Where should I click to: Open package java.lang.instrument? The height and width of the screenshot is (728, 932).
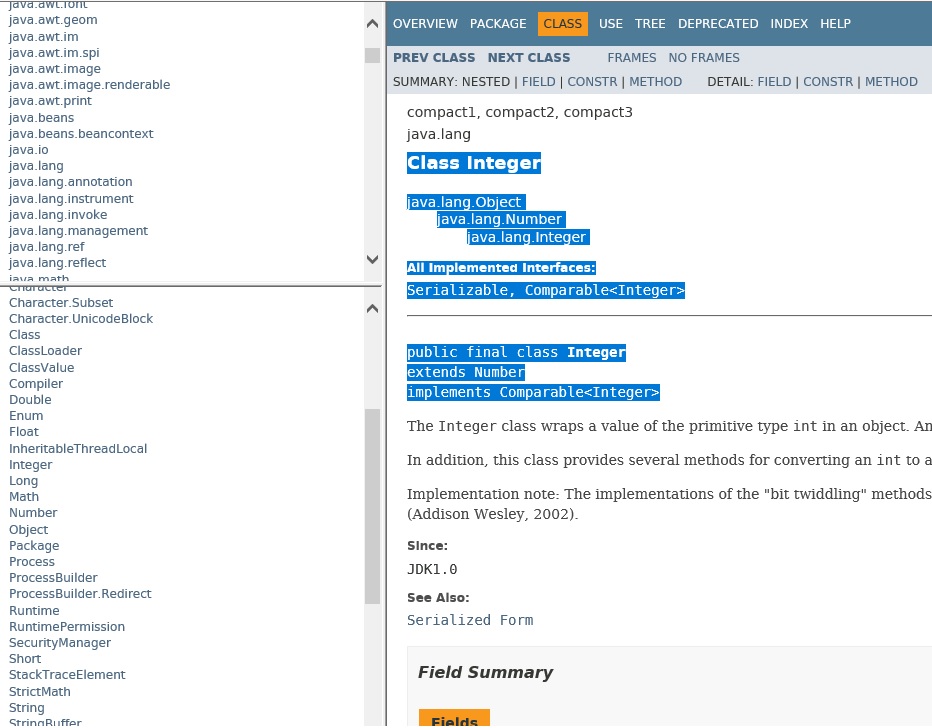coord(71,198)
